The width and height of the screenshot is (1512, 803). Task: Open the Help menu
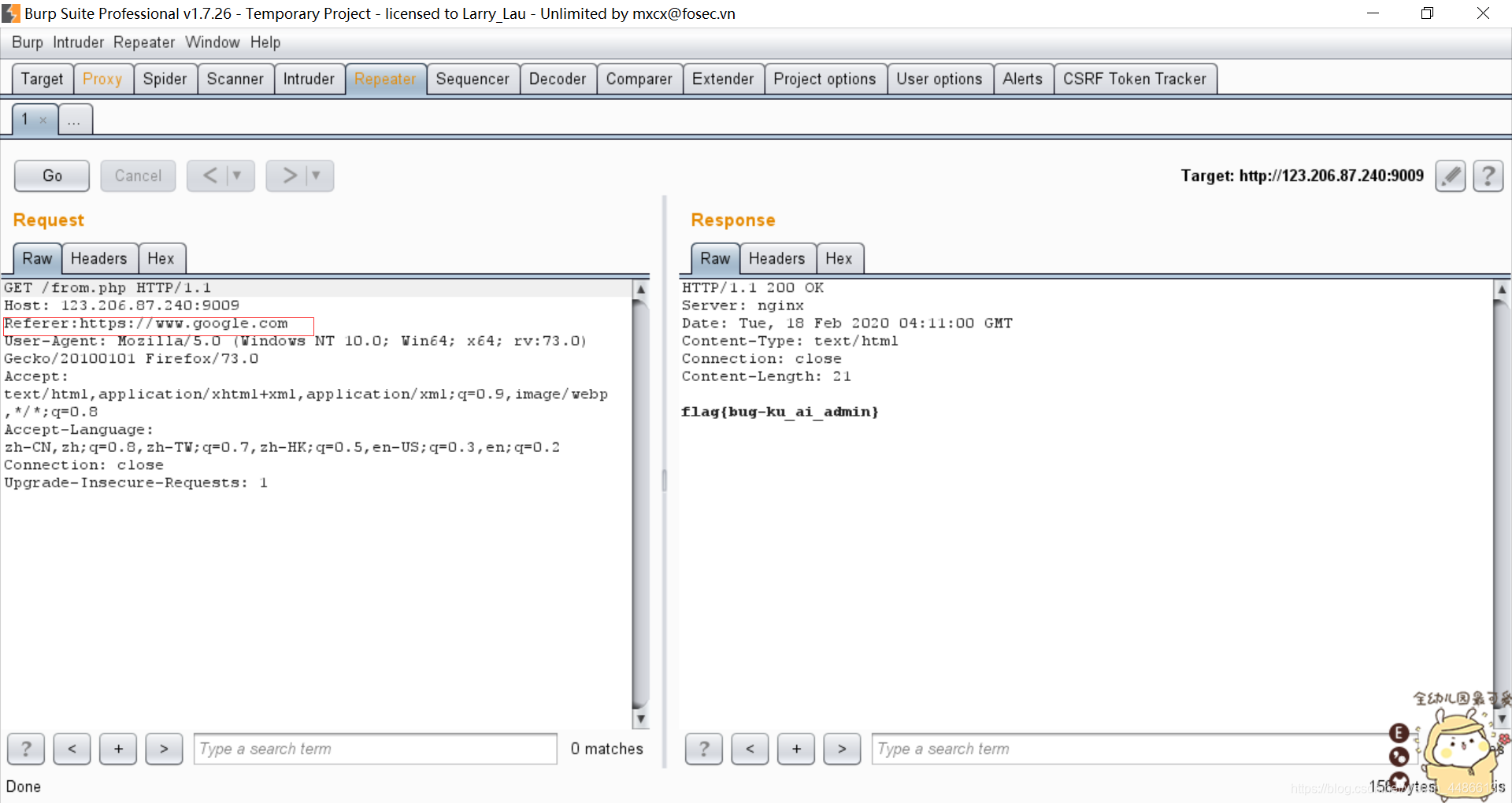[265, 43]
